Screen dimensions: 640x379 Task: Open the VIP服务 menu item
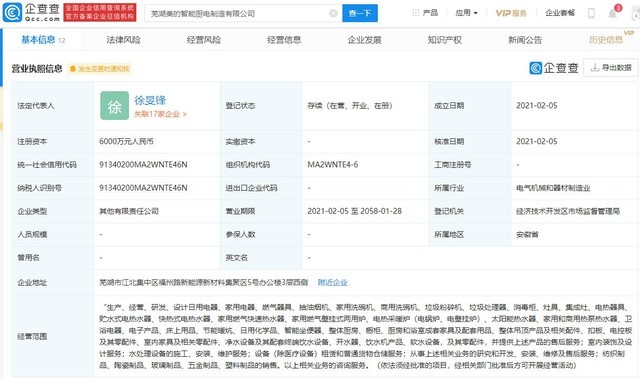coord(511,13)
